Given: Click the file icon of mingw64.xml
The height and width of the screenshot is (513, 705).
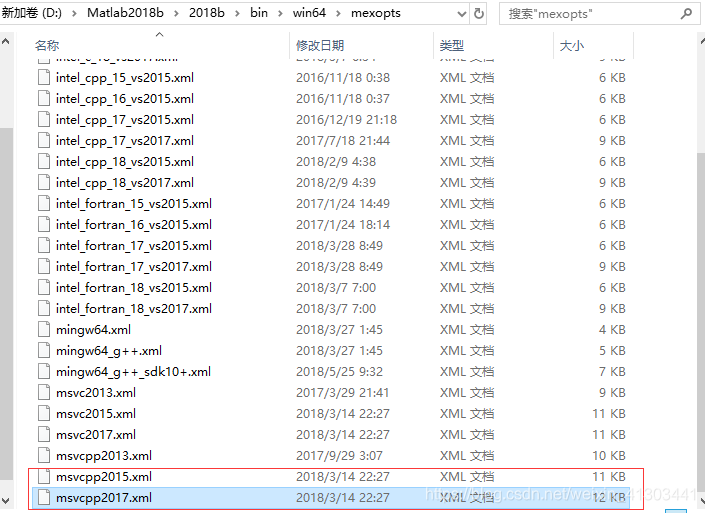Looking at the screenshot, I should click(44, 330).
